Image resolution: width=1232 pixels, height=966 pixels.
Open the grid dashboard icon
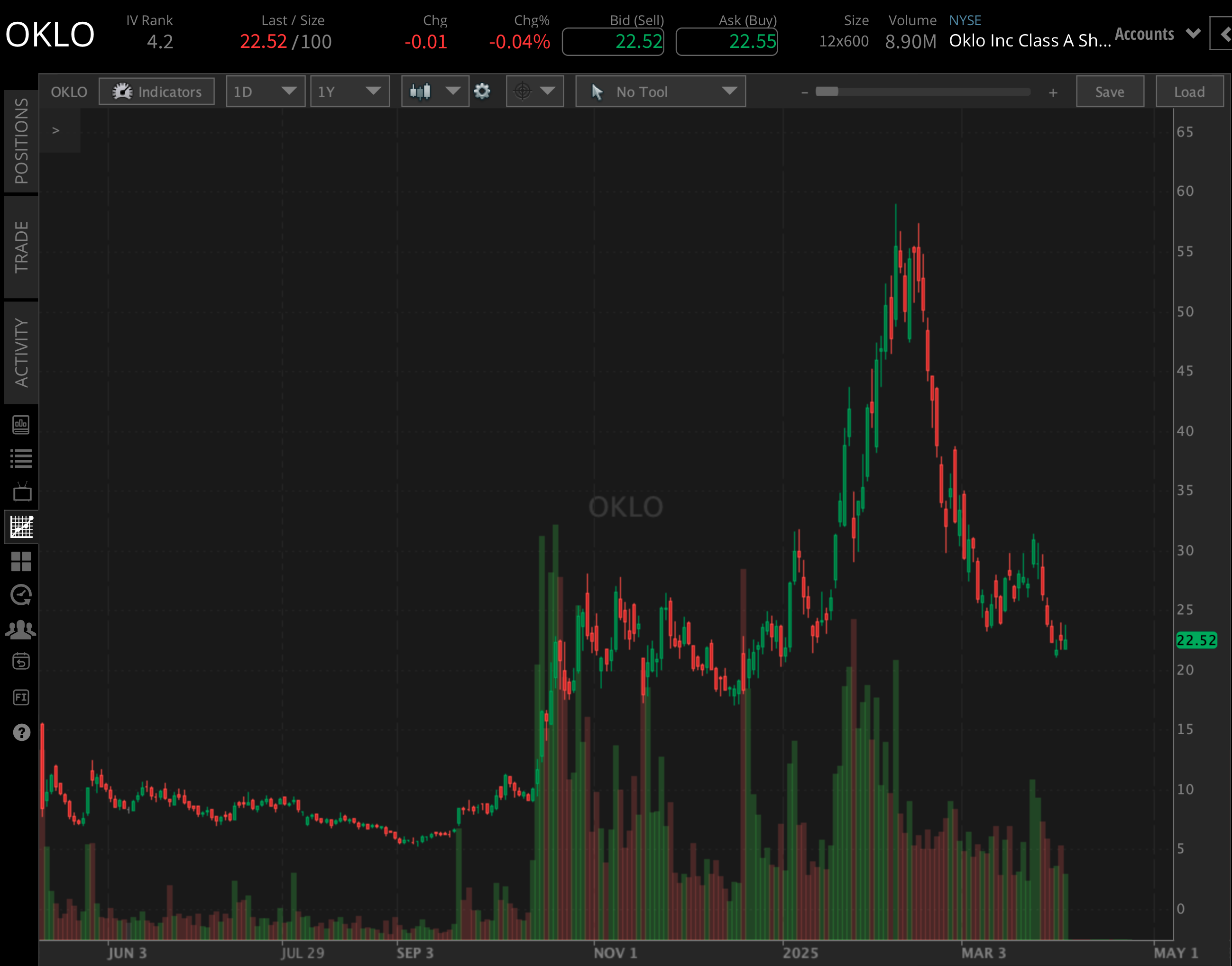[21, 561]
